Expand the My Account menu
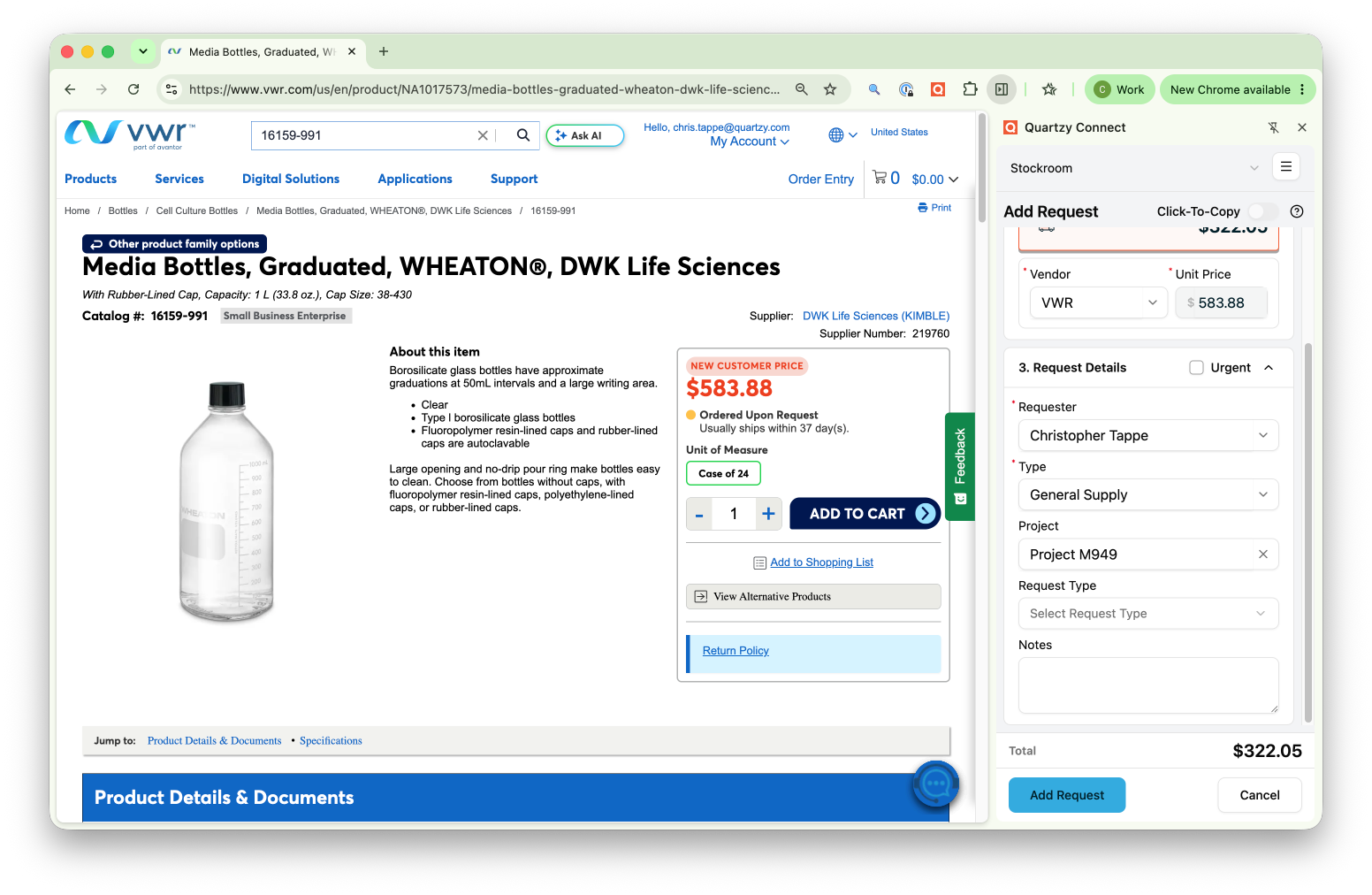 click(x=750, y=142)
